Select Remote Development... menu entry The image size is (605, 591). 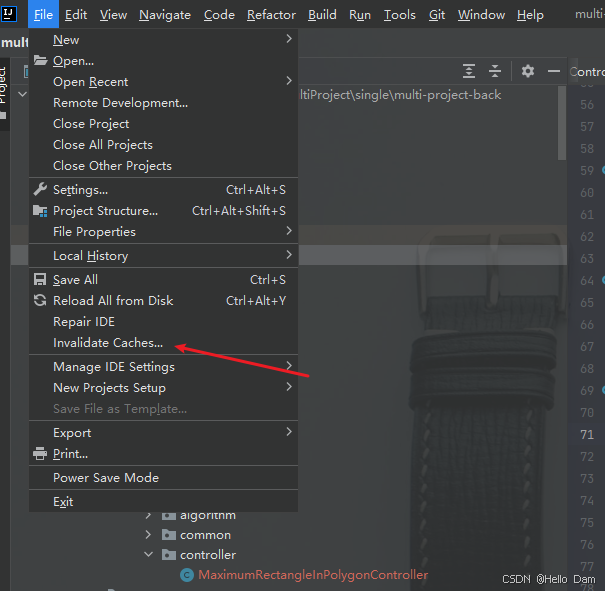pyautogui.click(x=163, y=103)
